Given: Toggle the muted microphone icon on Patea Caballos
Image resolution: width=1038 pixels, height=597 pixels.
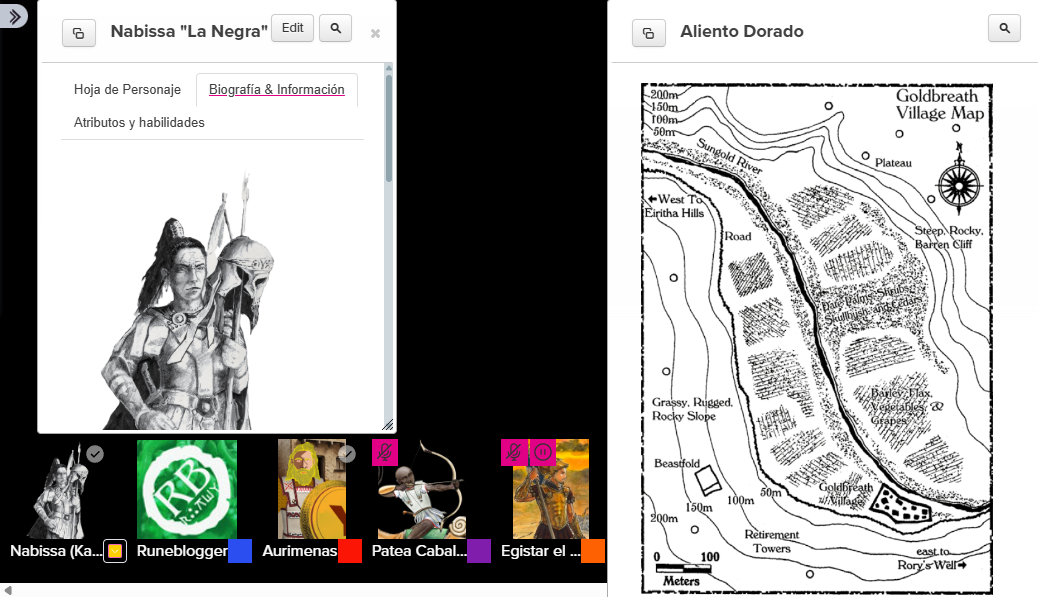Looking at the screenshot, I should click(x=385, y=452).
